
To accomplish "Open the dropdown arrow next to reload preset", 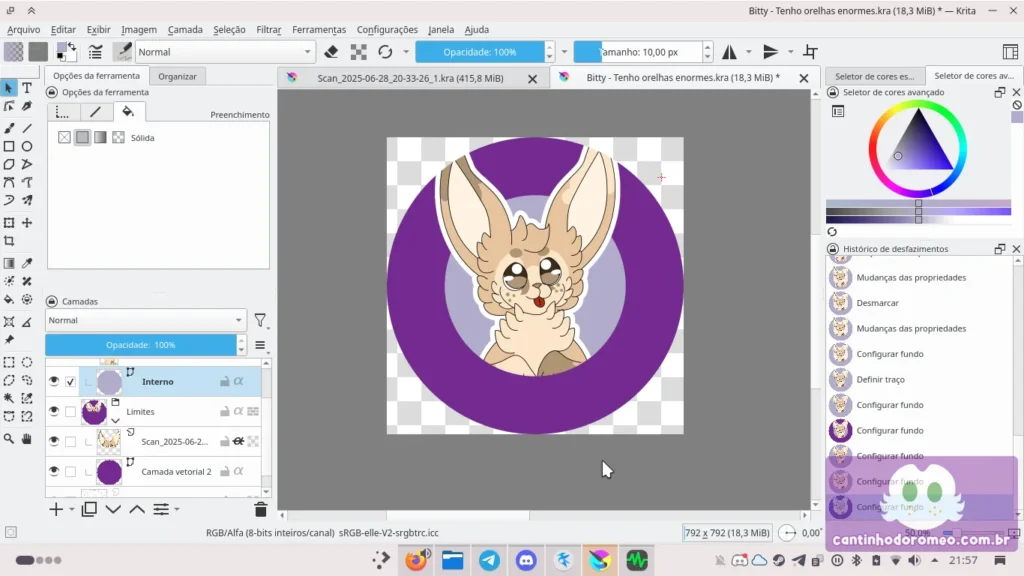I will pyautogui.click(x=406, y=52).
